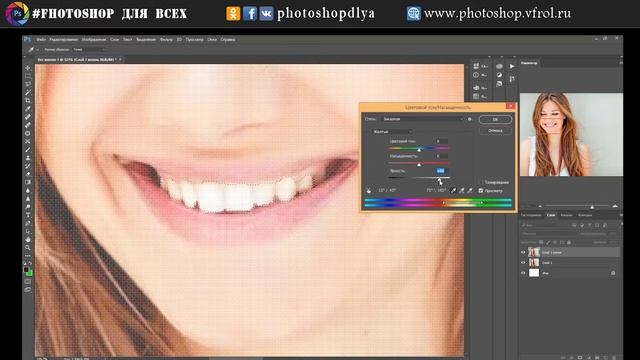
Task: Click the zoom-in icon in Navigator
Action: 615,207
